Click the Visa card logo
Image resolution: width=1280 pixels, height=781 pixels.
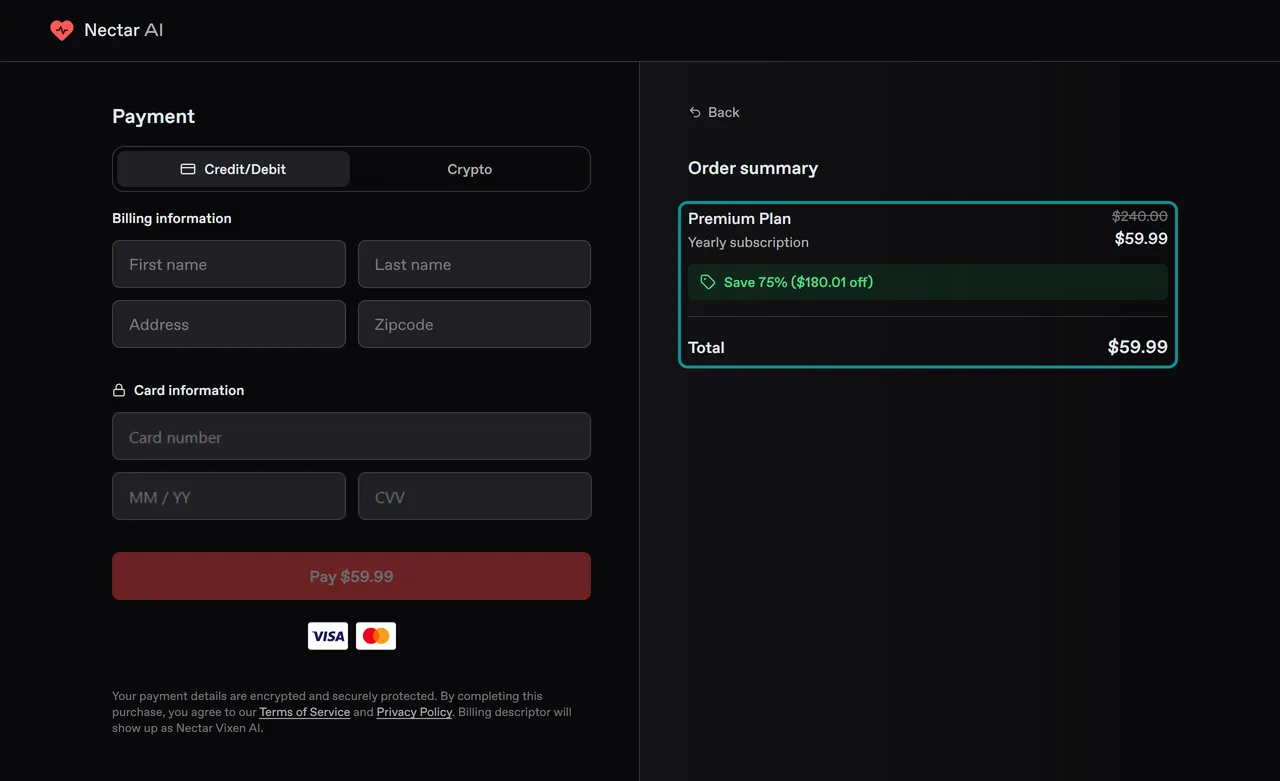[x=328, y=636]
